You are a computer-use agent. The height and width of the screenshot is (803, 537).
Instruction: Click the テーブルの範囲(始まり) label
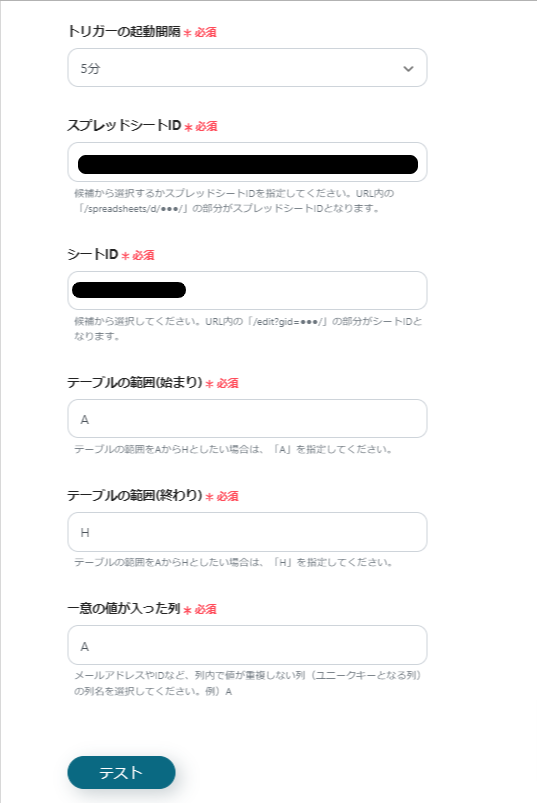click(x=135, y=383)
